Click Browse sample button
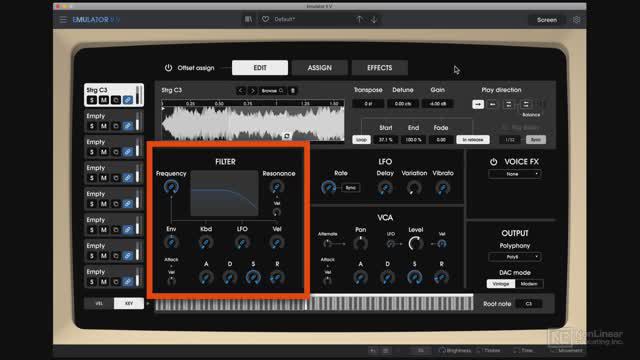Viewport: 640px width, 360px height. (273, 91)
